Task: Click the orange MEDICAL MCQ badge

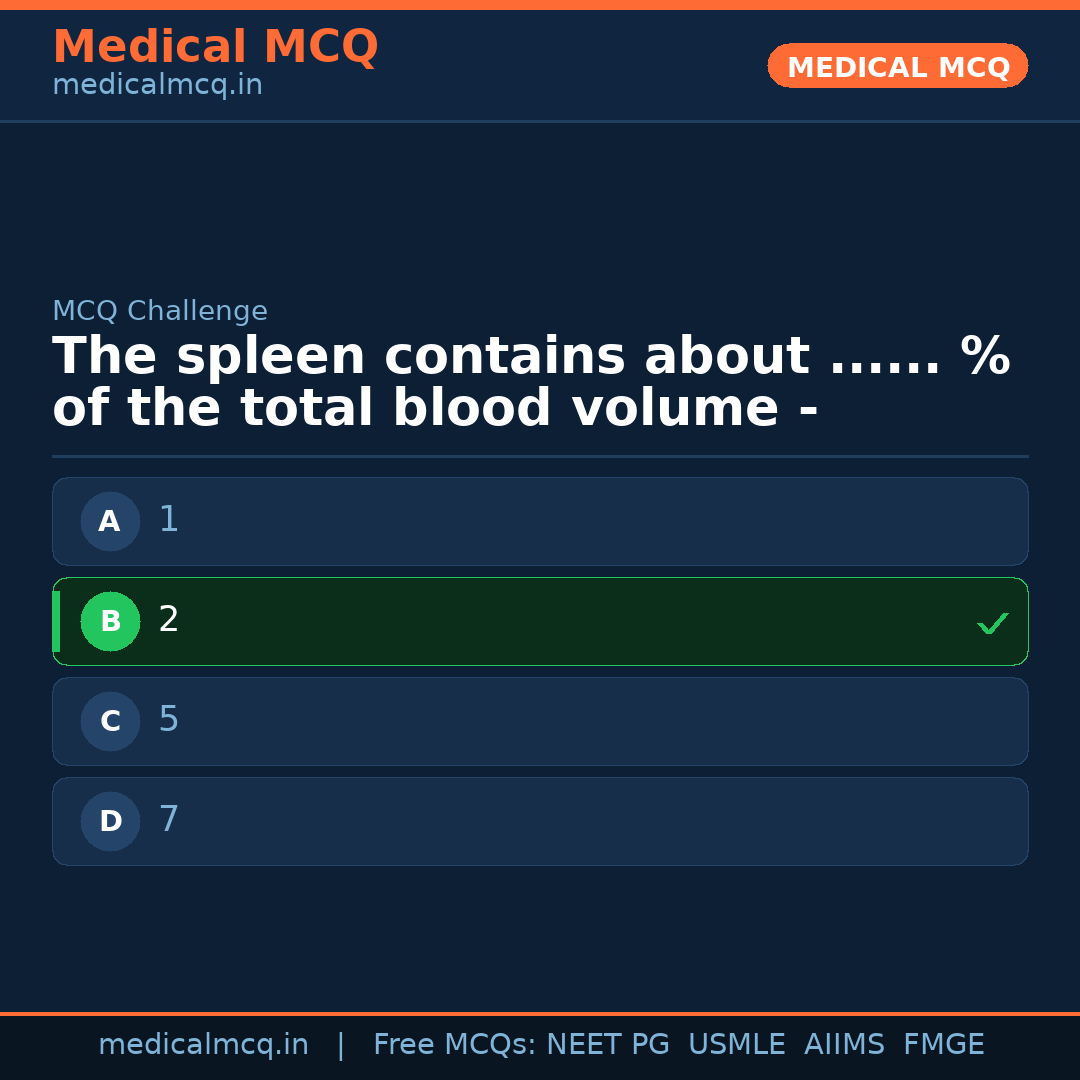Action: 897,66
